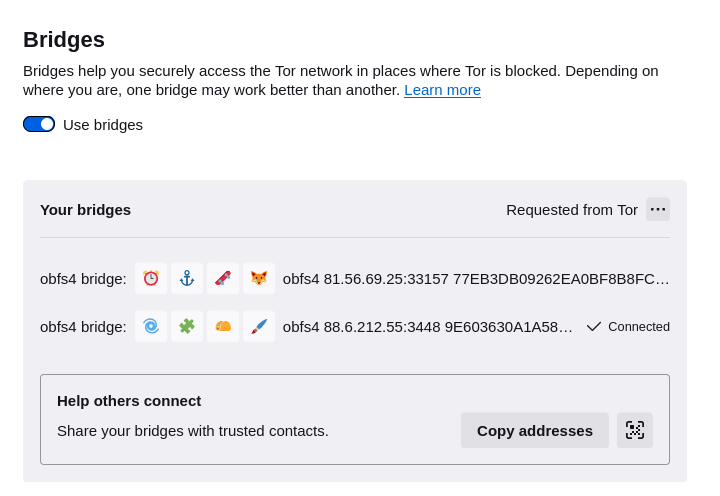Click the fox face bridge emoji
This screenshot has height=496, width=720.
[x=259, y=278]
